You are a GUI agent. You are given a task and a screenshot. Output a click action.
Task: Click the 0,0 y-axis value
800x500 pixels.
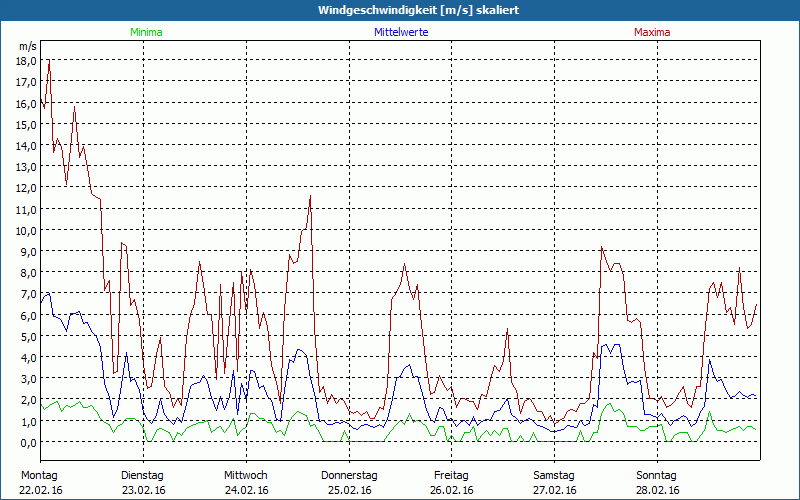(x=29, y=442)
